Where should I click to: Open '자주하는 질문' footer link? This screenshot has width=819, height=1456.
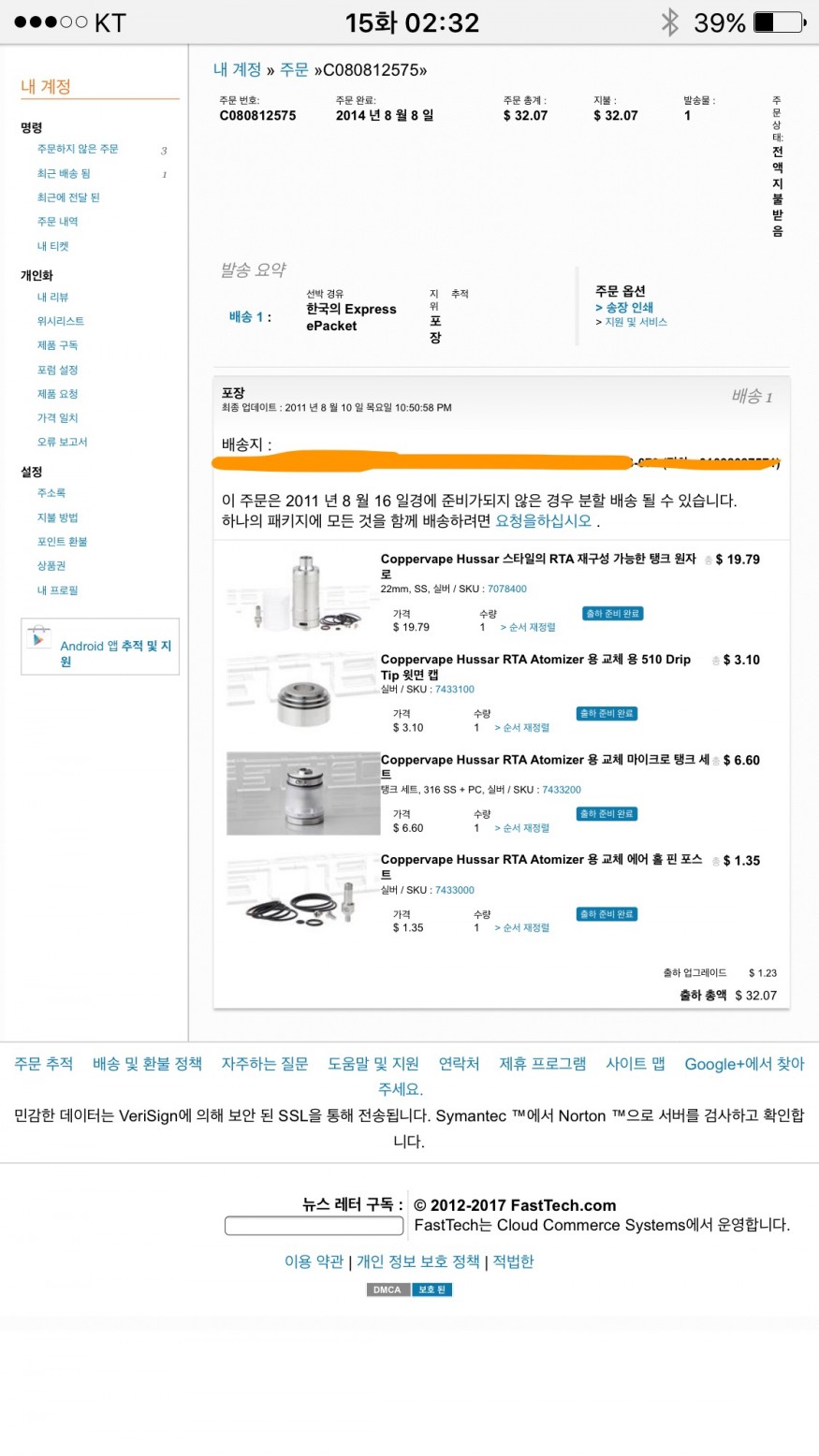point(265,1063)
